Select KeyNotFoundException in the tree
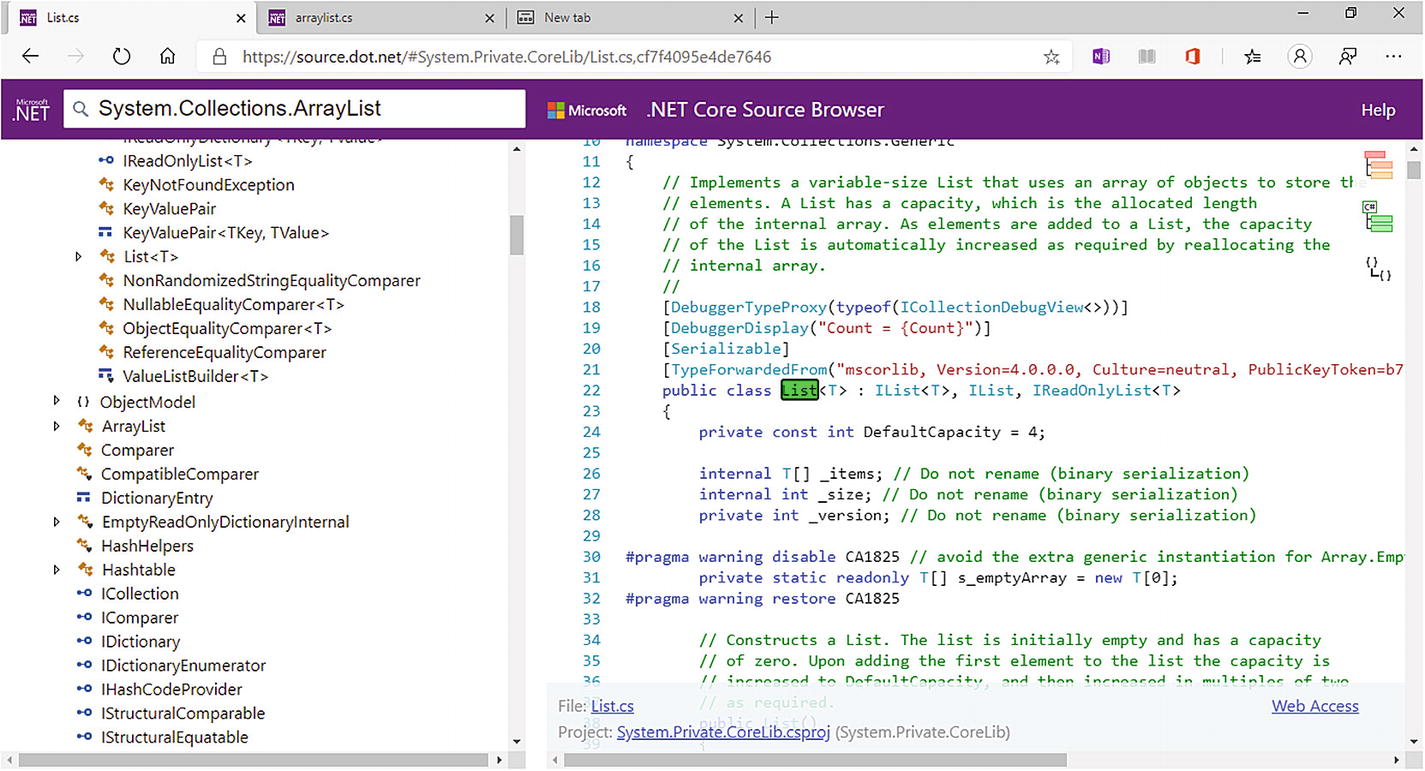The height and width of the screenshot is (771, 1425). coord(208,185)
